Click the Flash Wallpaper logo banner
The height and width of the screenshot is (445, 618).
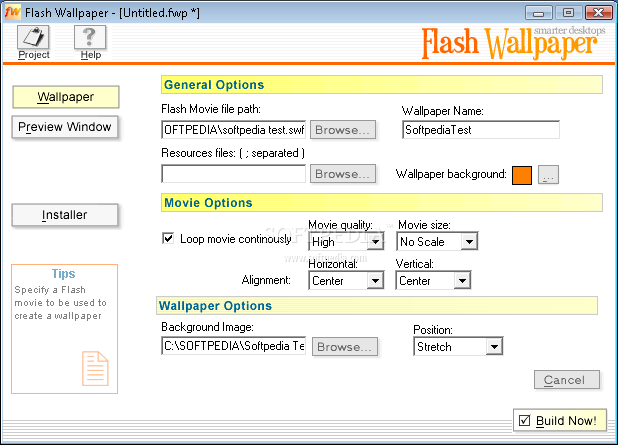pyautogui.click(x=513, y=43)
